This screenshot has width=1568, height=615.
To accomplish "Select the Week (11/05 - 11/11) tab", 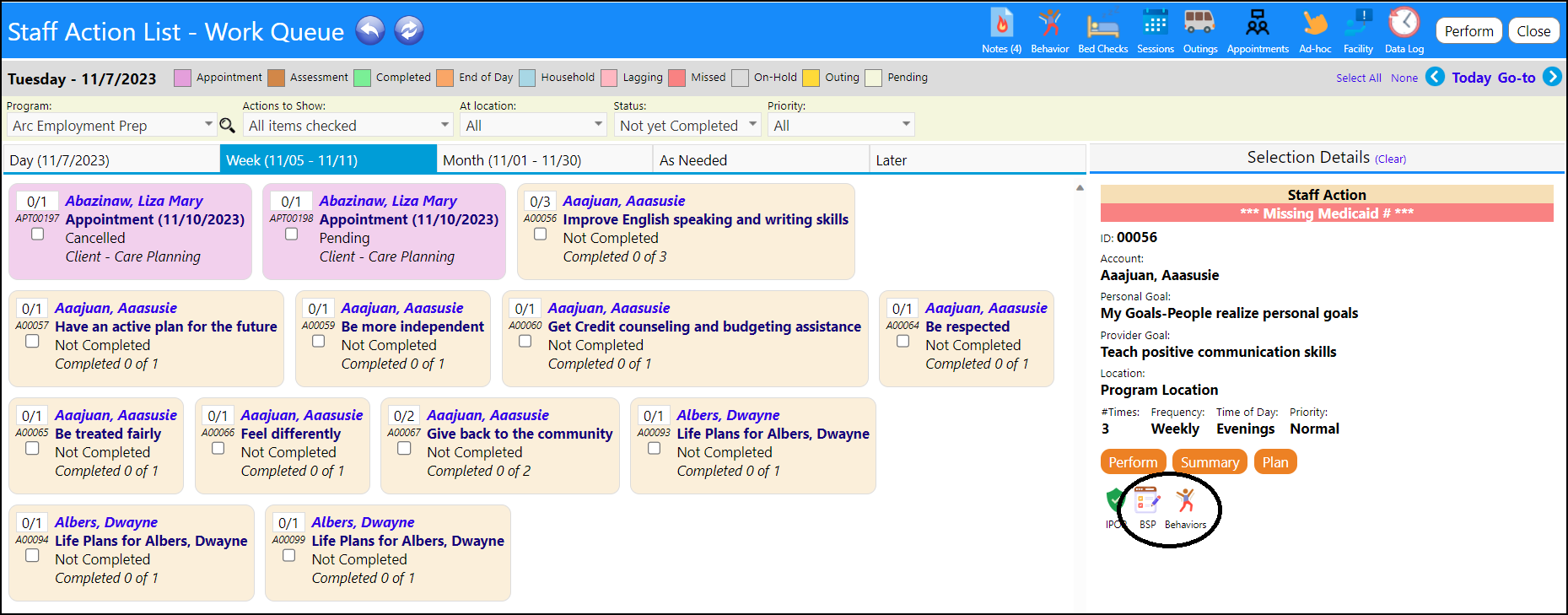I will [328, 159].
